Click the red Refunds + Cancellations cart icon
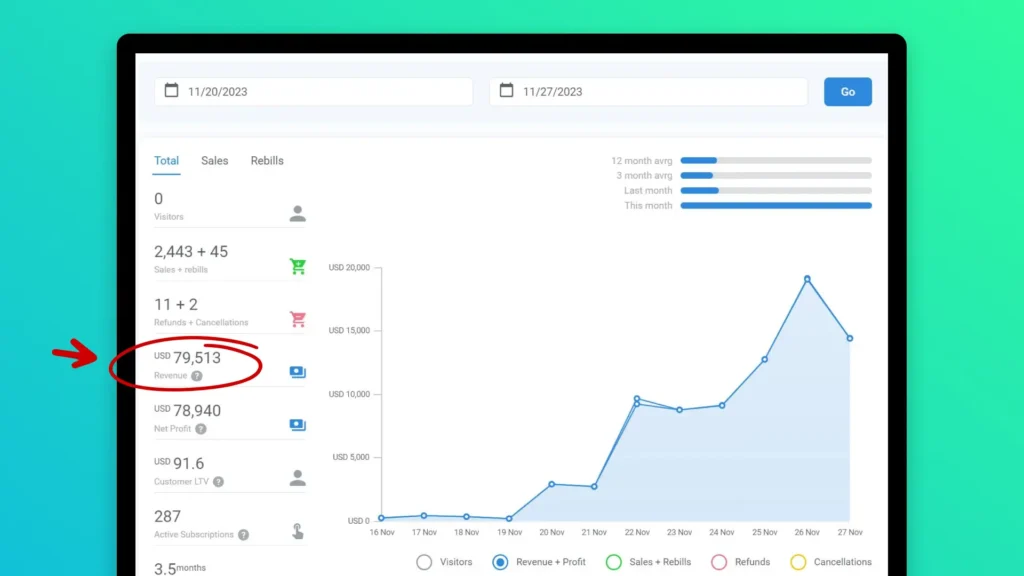This screenshot has height=576, width=1024. click(297, 320)
